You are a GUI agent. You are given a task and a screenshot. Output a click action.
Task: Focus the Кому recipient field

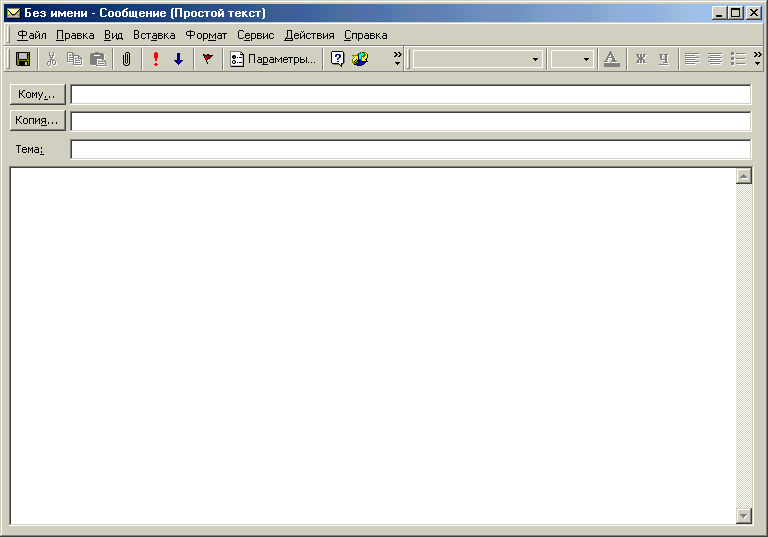click(x=410, y=95)
